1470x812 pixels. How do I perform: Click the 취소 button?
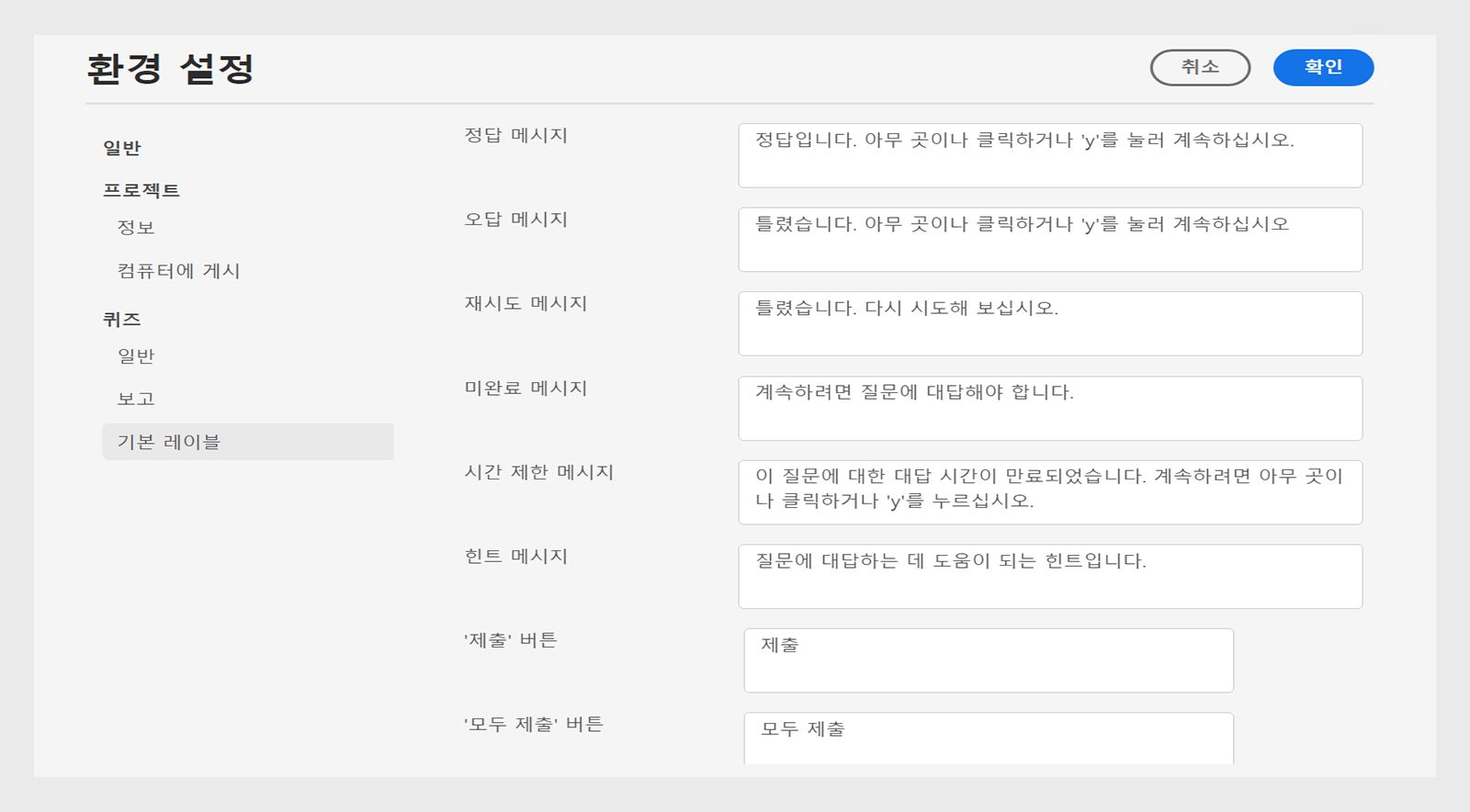tap(1200, 68)
